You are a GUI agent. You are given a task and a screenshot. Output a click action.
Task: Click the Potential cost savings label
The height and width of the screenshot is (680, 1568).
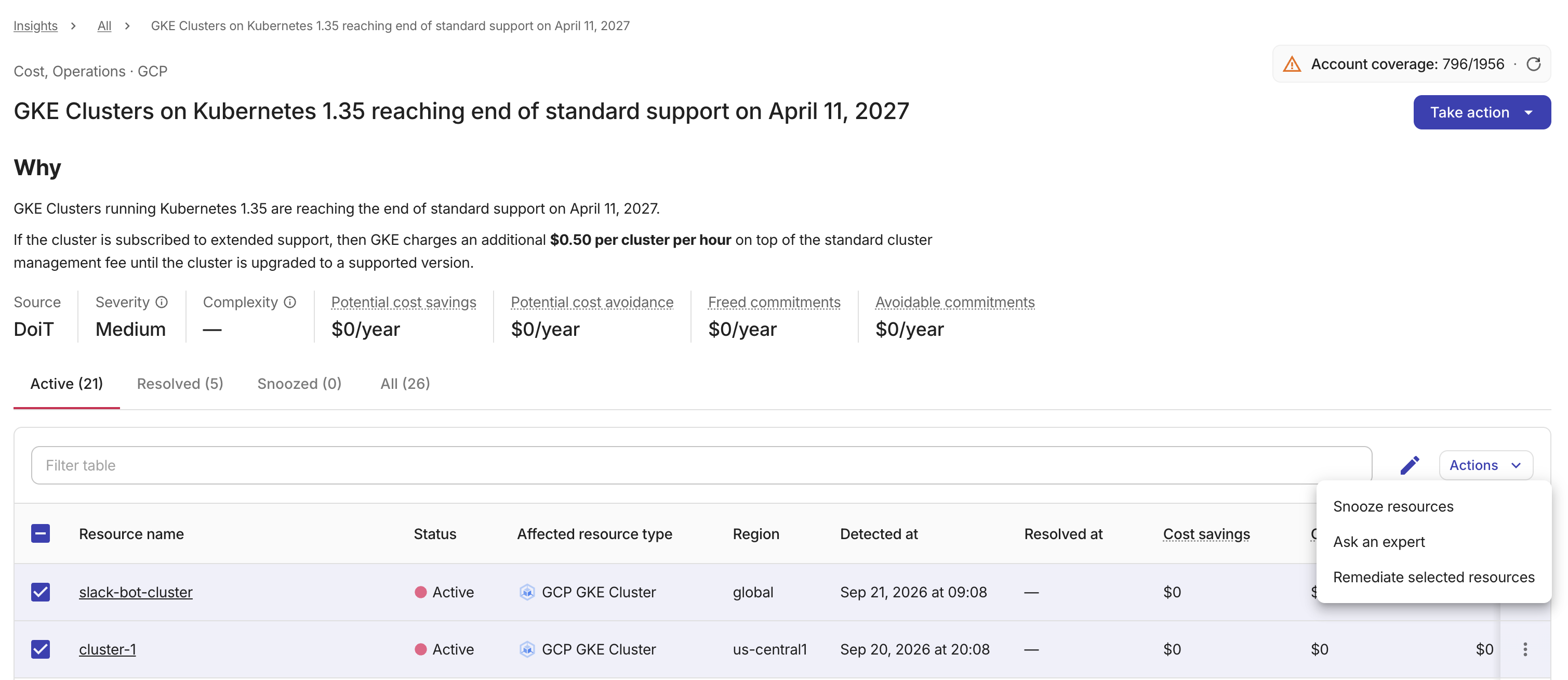[403, 302]
